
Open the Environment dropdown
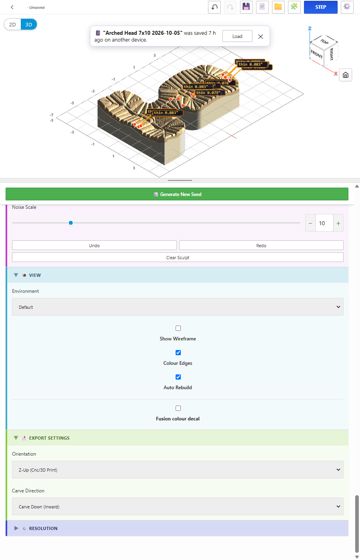coord(178,307)
